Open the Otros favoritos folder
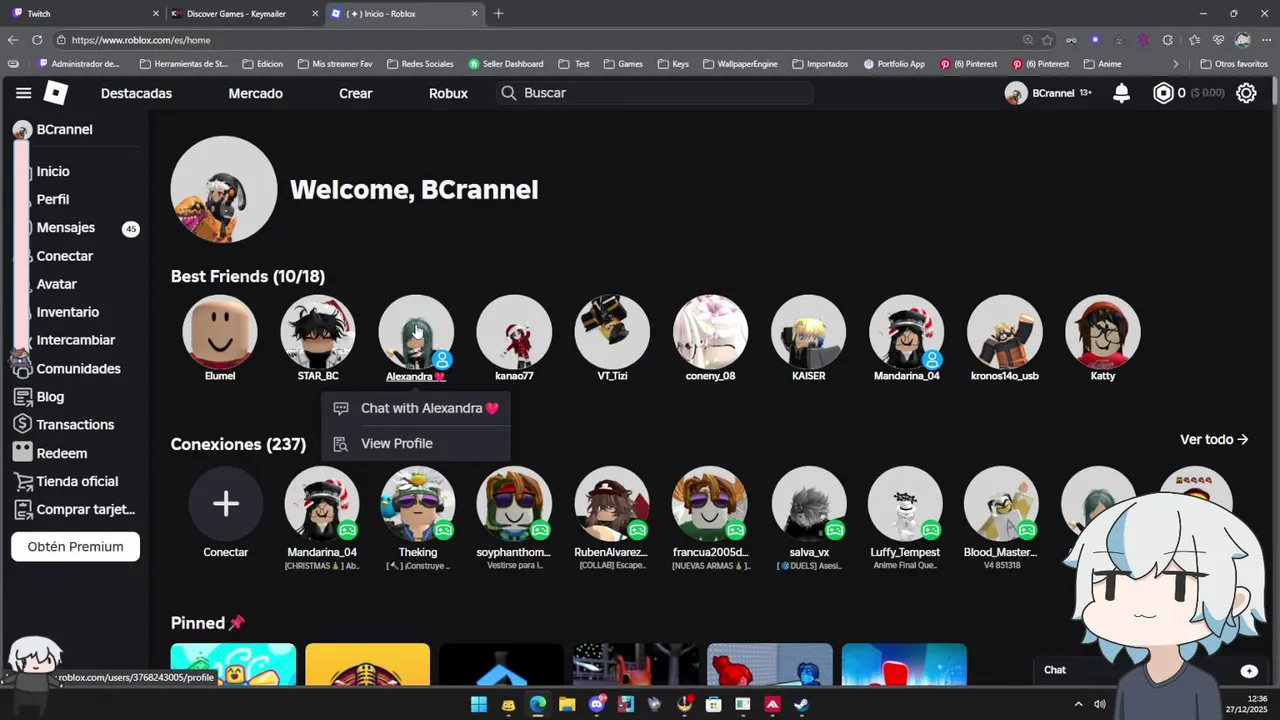Image resolution: width=1280 pixels, height=720 pixels. pyautogui.click(x=1233, y=64)
